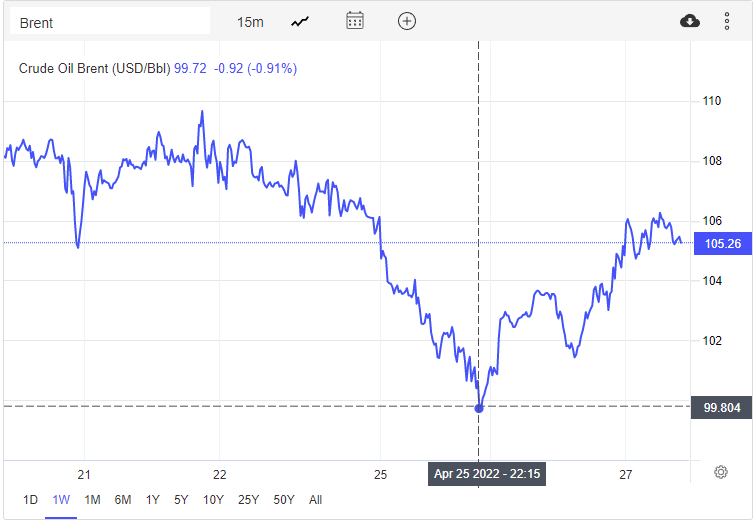This screenshot has height=521, width=756.
Task: Click the 105.26 current price label
Action: tap(721, 243)
